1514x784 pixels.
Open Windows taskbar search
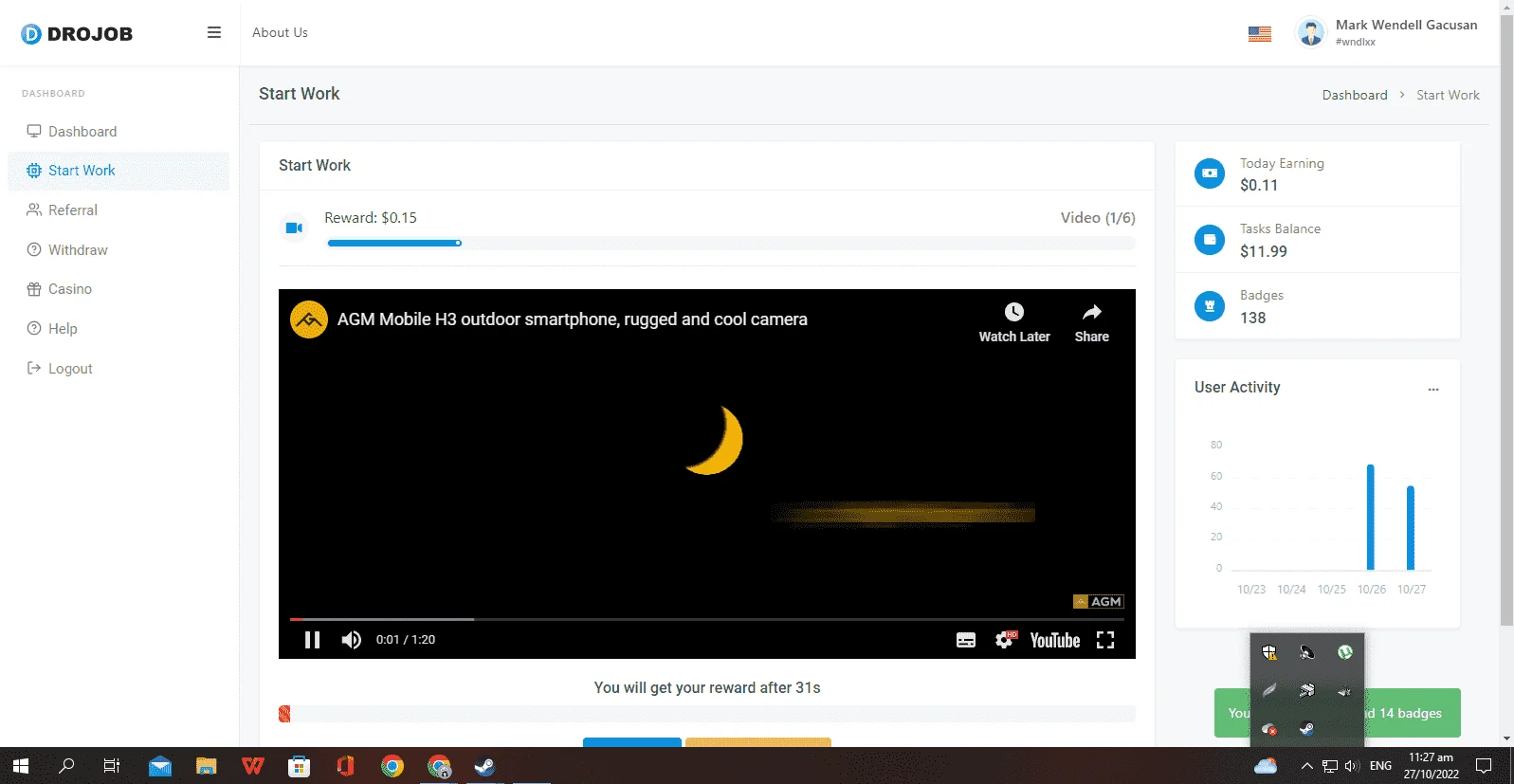coord(66,766)
